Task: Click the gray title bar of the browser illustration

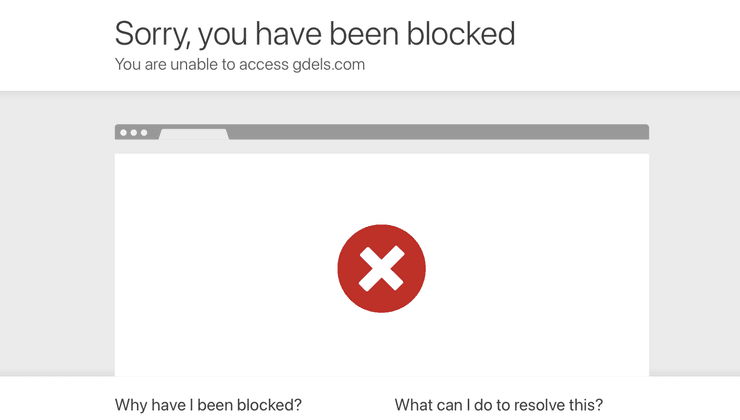Action: tap(440, 132)
